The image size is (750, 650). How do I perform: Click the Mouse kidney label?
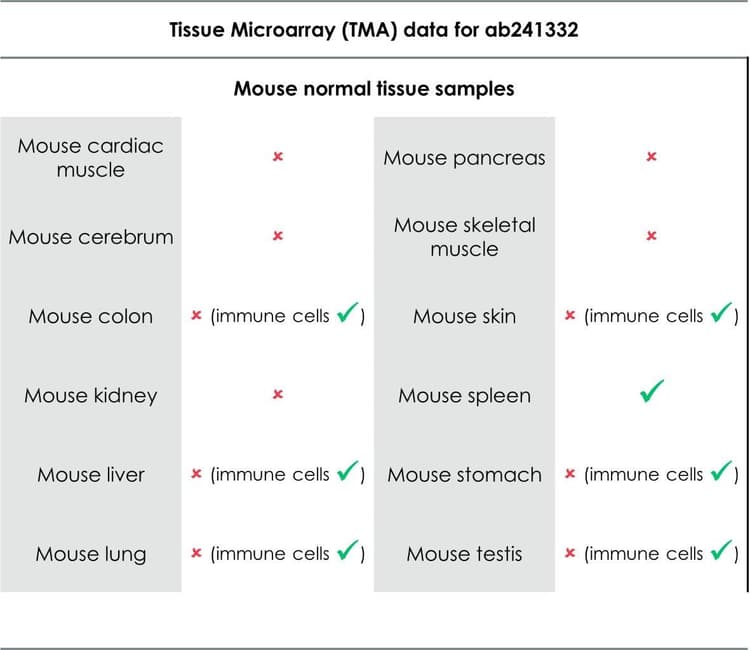(x=91, y=395)
